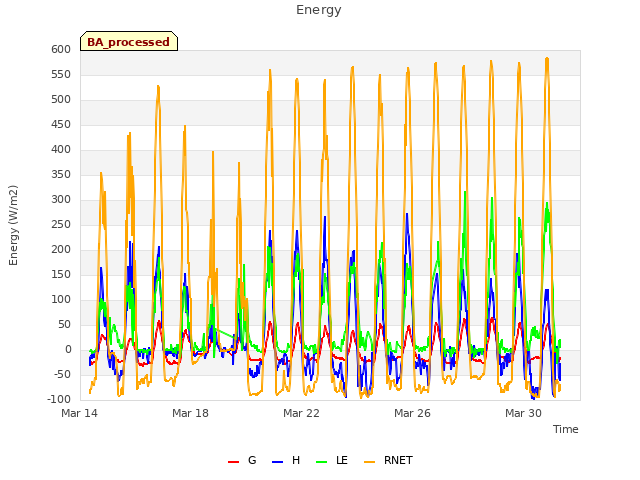
Task: Click the Mar 22 x-axis tick label
Action: pos(302,413)
